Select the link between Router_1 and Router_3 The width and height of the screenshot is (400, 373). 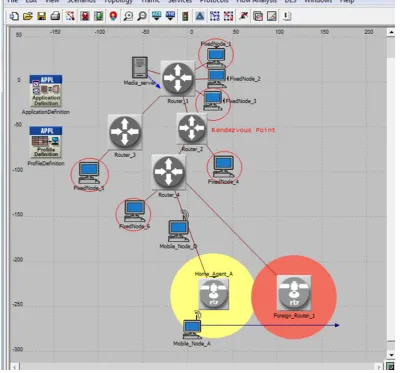tap(152, 105)
